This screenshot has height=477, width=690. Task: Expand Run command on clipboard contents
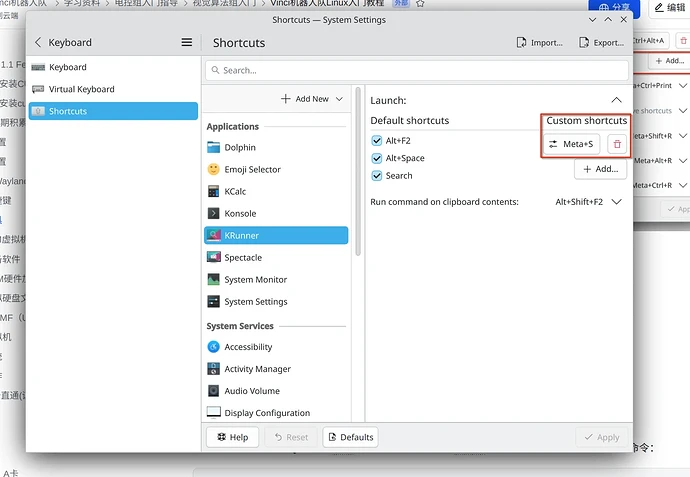coord(616,202)
